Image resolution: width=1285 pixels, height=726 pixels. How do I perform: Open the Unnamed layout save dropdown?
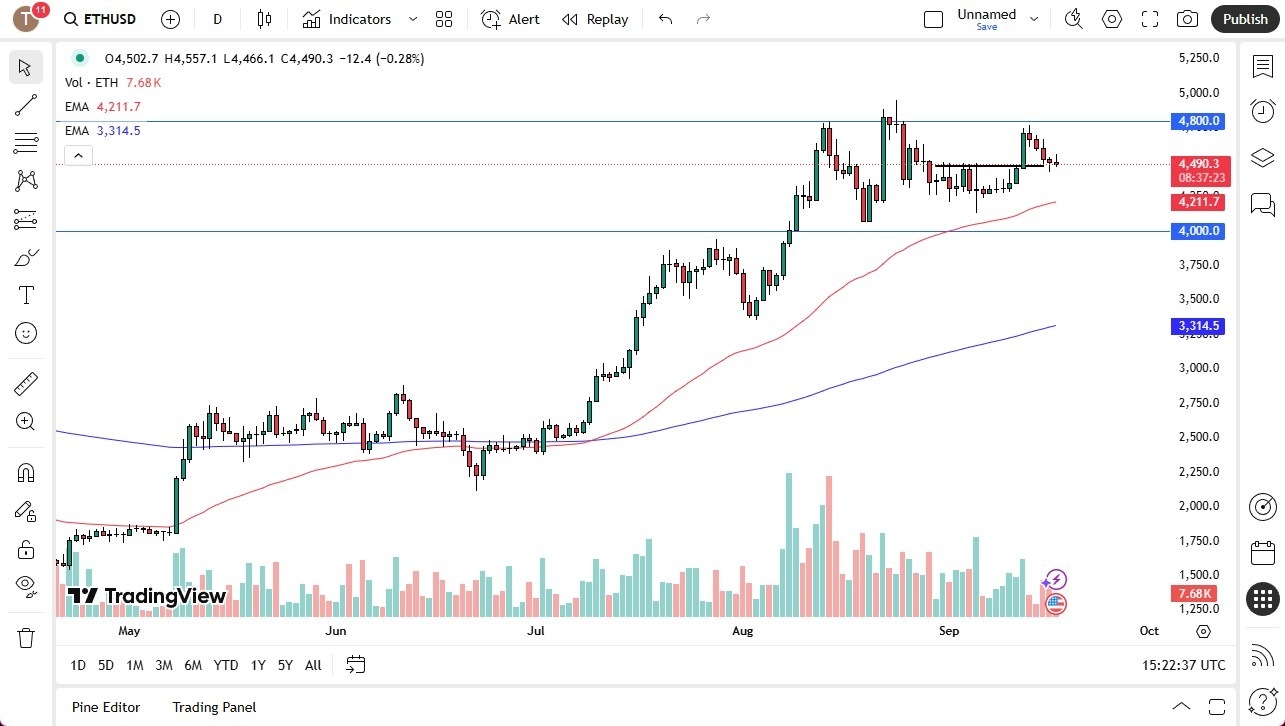(1034, 19)
